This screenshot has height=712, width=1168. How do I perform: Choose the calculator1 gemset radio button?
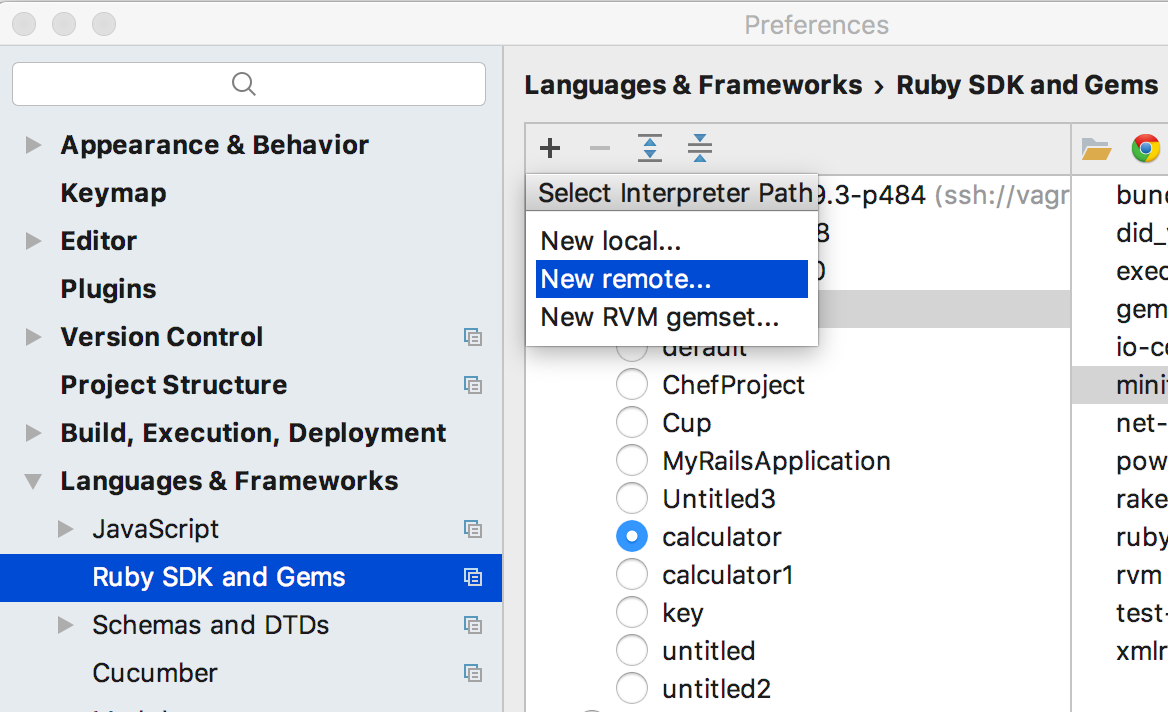(632, 576)
